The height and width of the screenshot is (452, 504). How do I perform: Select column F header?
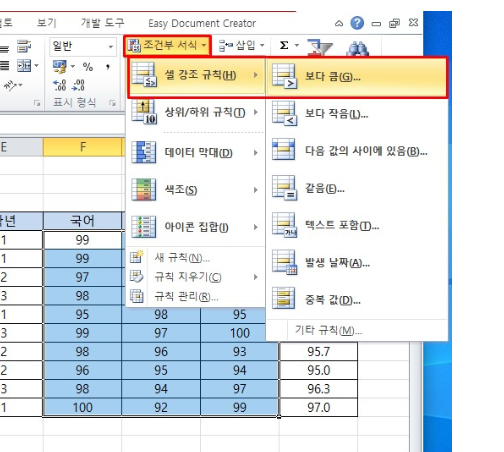pyautogui.click(x=83, y=147)
